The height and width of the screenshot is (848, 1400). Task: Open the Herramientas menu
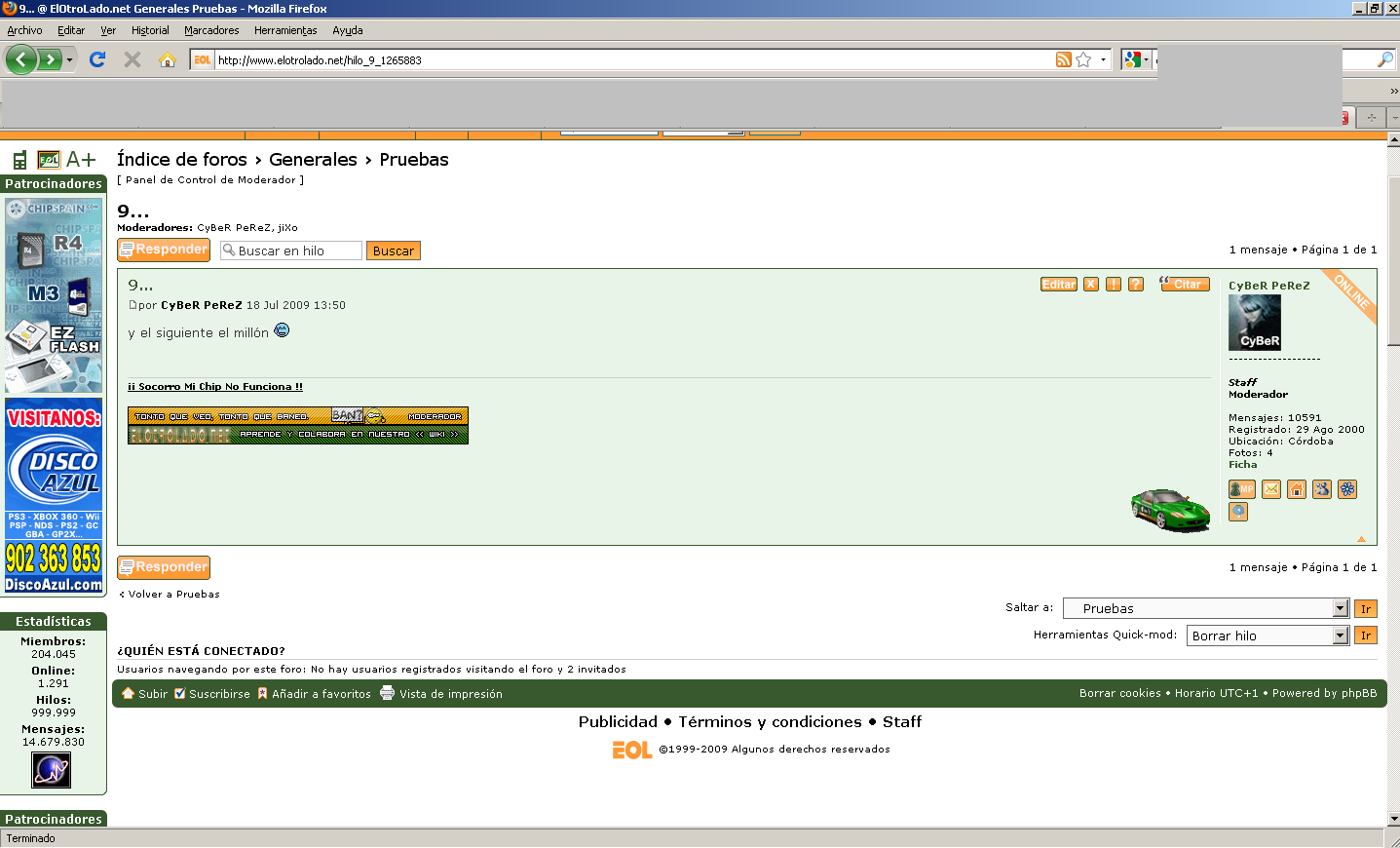click(x=285, y=30)
